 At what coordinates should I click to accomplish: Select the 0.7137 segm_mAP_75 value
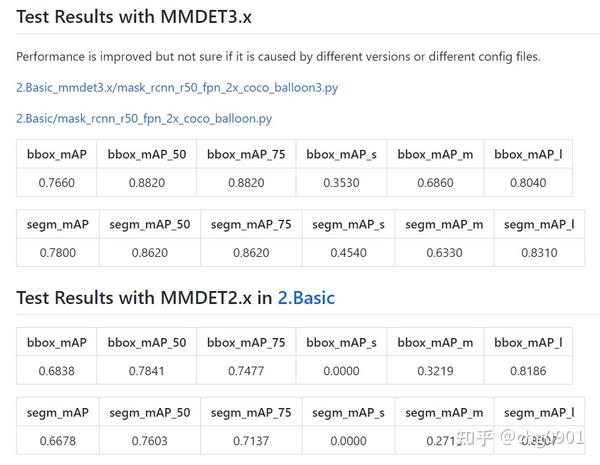tap(251, 441)
